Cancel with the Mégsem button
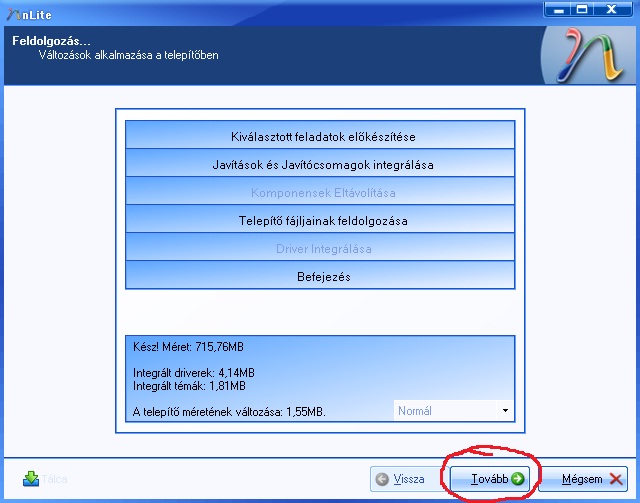Image resolution: width=640 pixels, height=503 pixels. pos(583,479)
